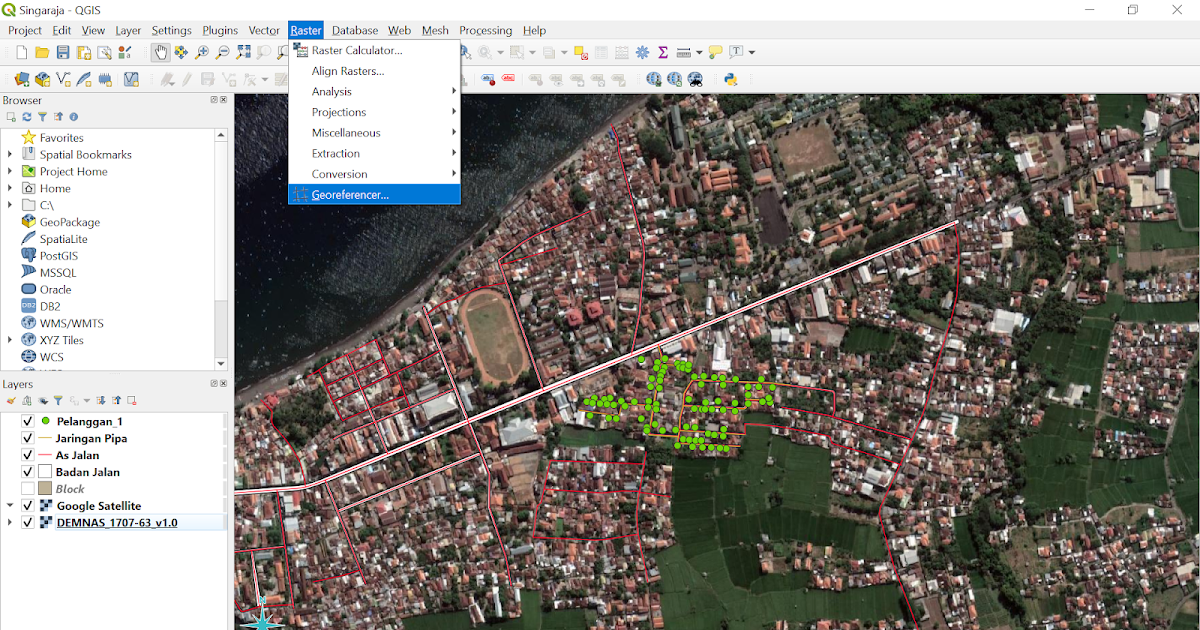Viewport: 1200px width, 630px height.
Task: Enable visibility of the Block layer
Action: tap(28, 489)
